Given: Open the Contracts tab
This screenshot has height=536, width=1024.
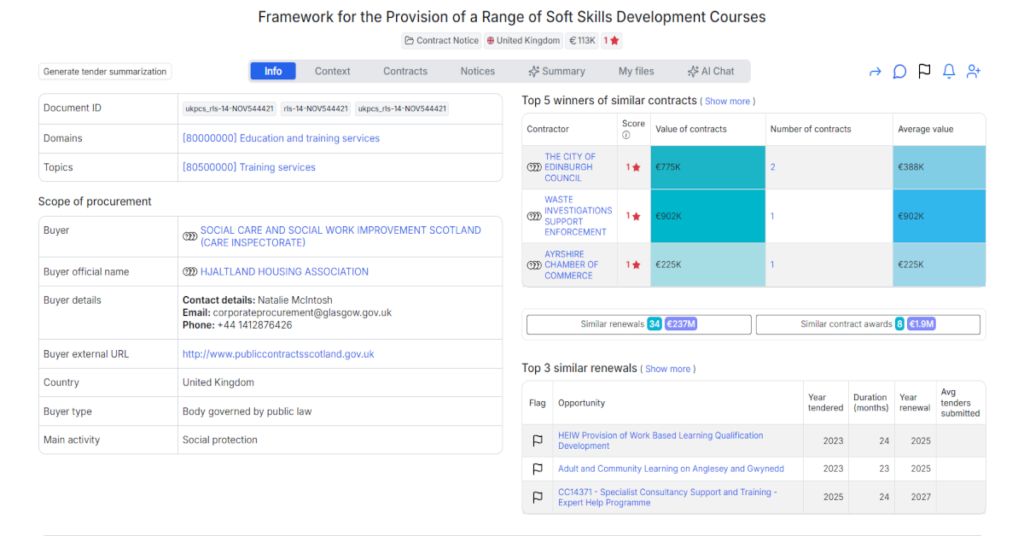Looking at the screenshot, I should coord(405,71).
